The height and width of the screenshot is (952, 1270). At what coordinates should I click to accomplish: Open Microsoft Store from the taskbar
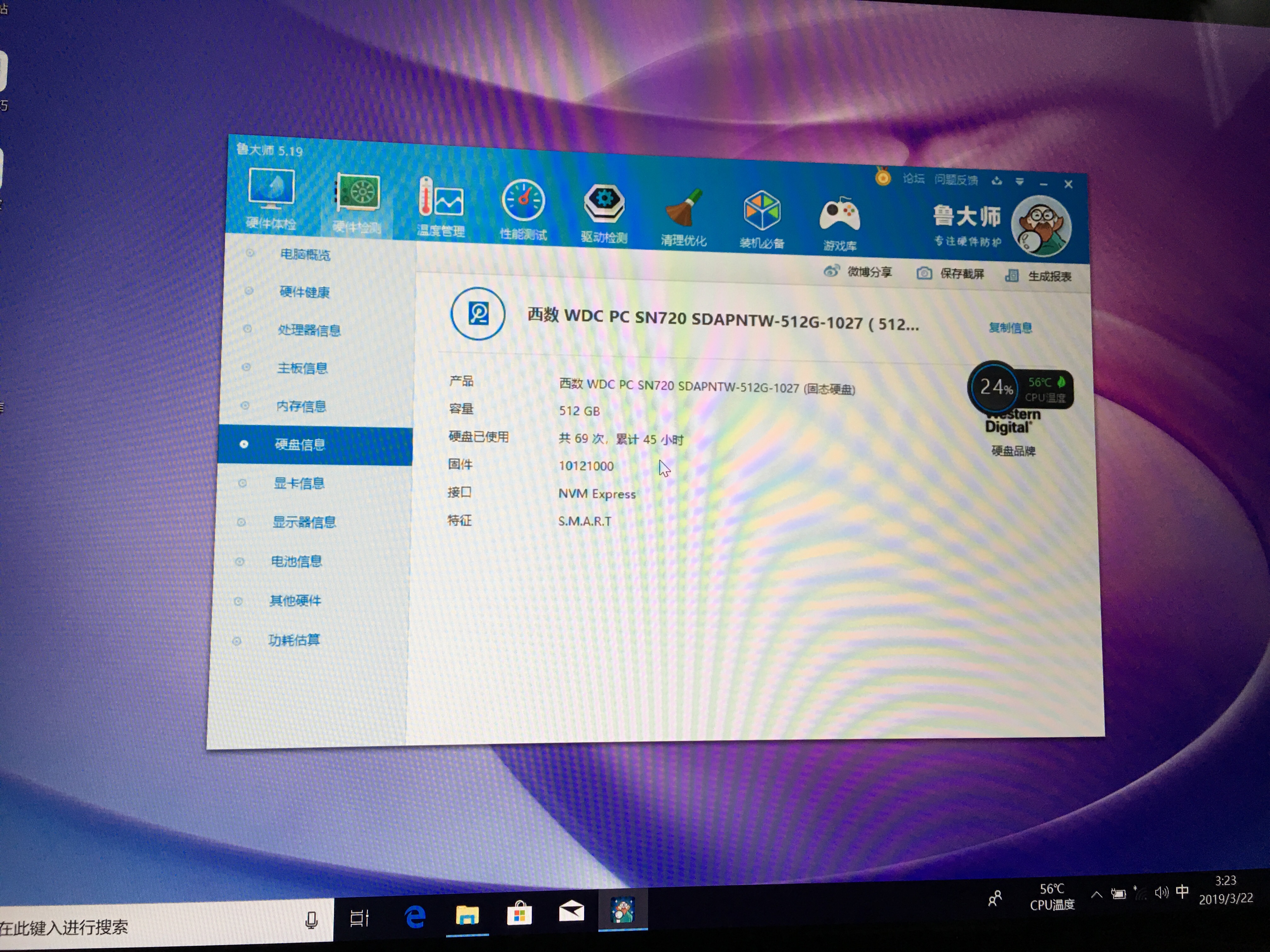[519, 912]
